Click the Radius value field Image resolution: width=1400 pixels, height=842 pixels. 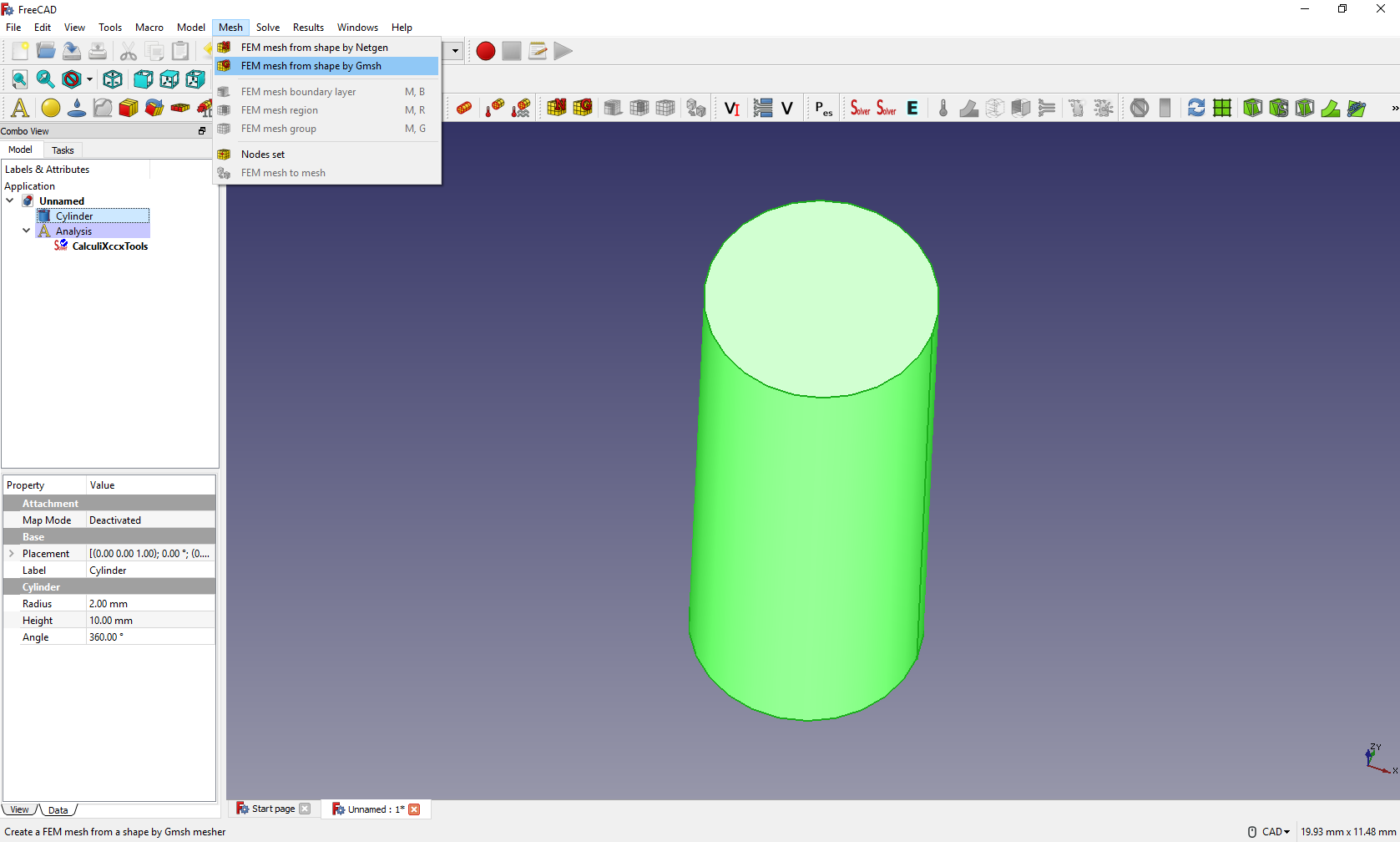click(150, 604)
